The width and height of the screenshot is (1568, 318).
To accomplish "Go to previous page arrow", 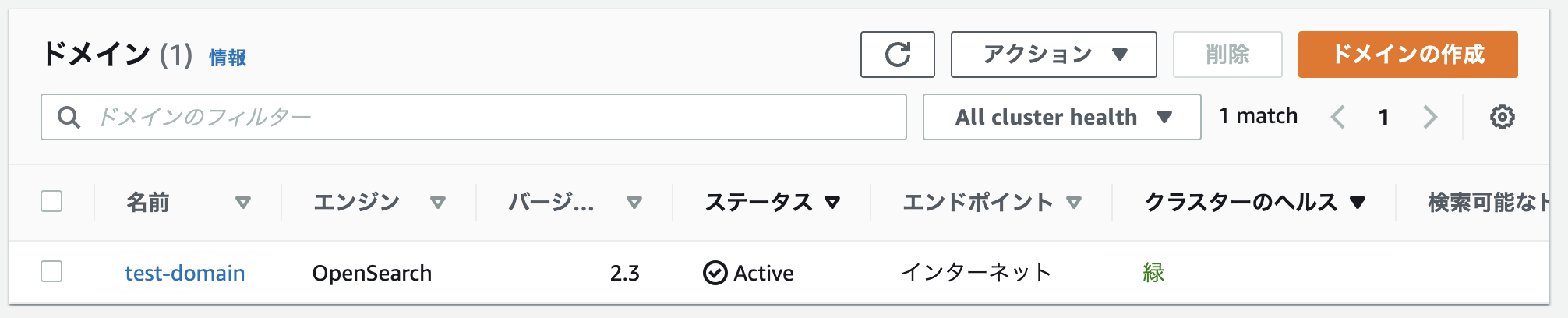I will click(x=1338, y=117).
